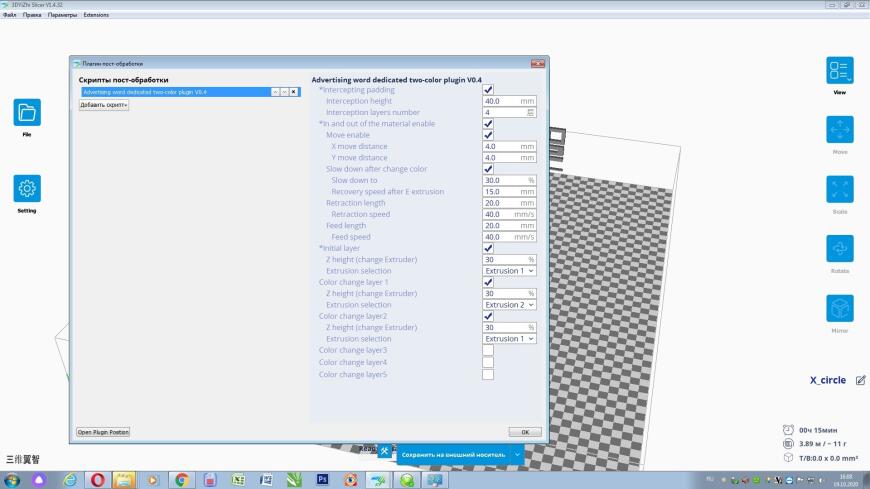Click the X_circle model name label
Screen dimensions: 870x489
point(827,380)
